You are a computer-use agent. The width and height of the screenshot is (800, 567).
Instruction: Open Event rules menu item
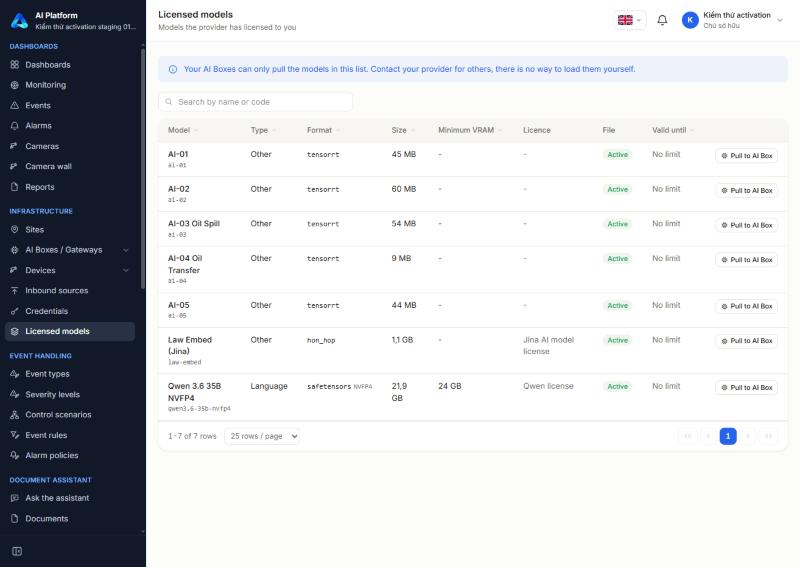click(x=70, y=435)
